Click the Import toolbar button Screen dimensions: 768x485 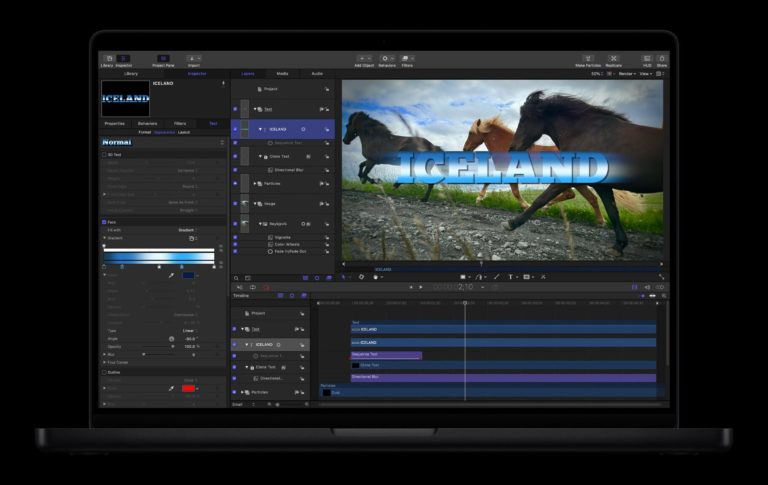coord(193,59)
